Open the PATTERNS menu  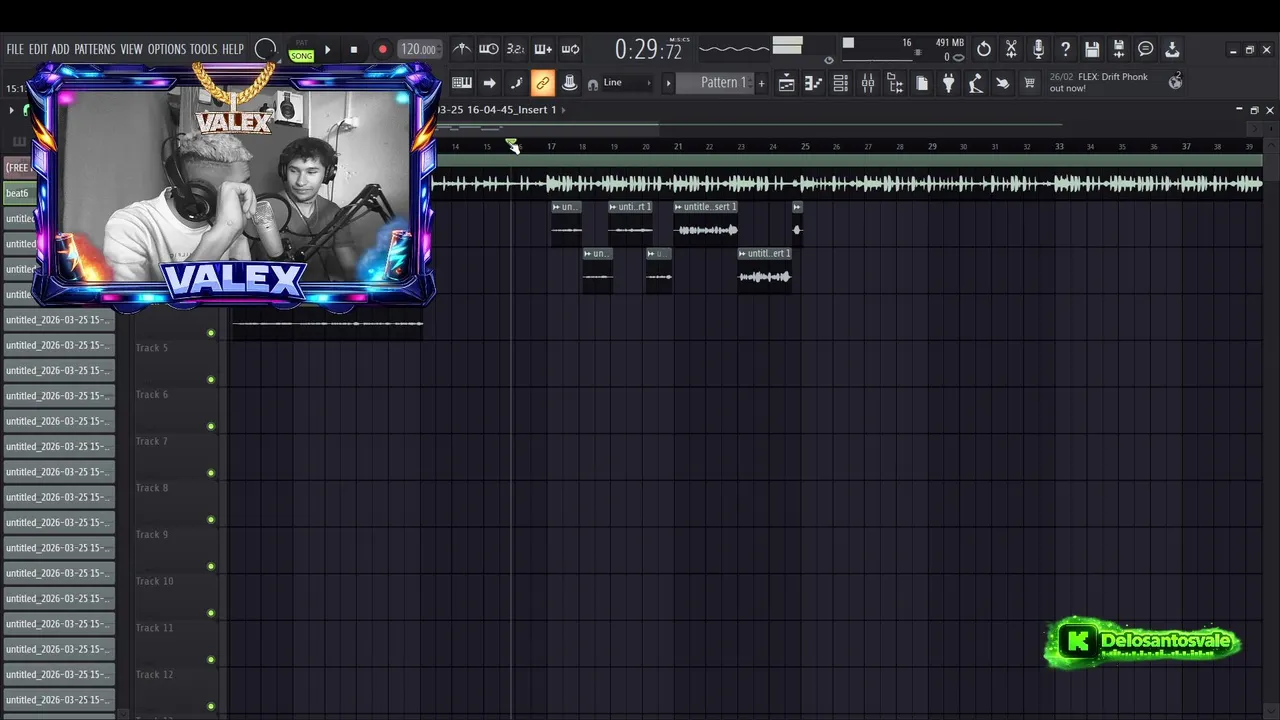tap(95, 49)
